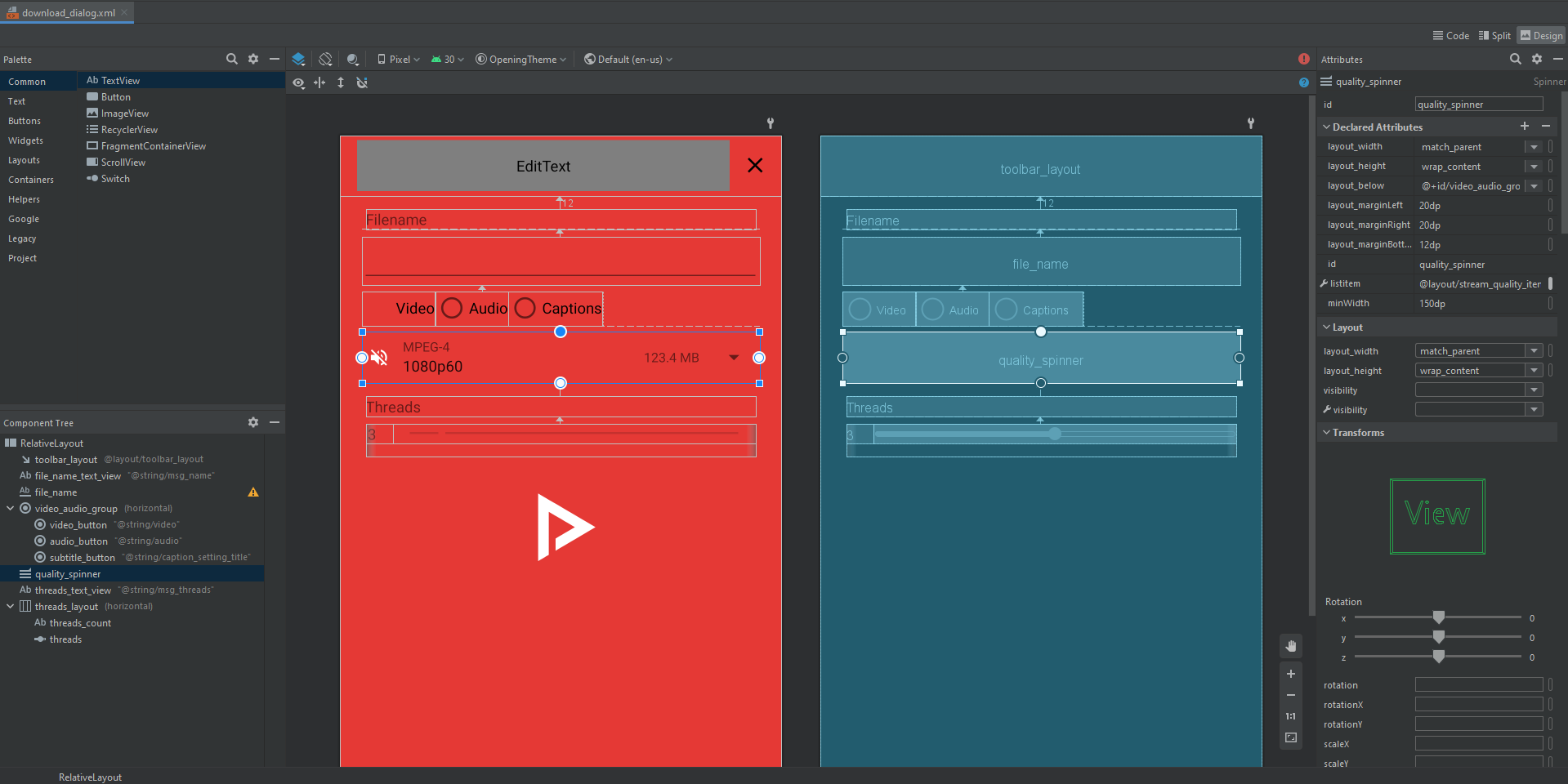The width and height of the screenshot is (1568, 784).
Task: Open the Design Surface layers icon
Action: point(298,59)
